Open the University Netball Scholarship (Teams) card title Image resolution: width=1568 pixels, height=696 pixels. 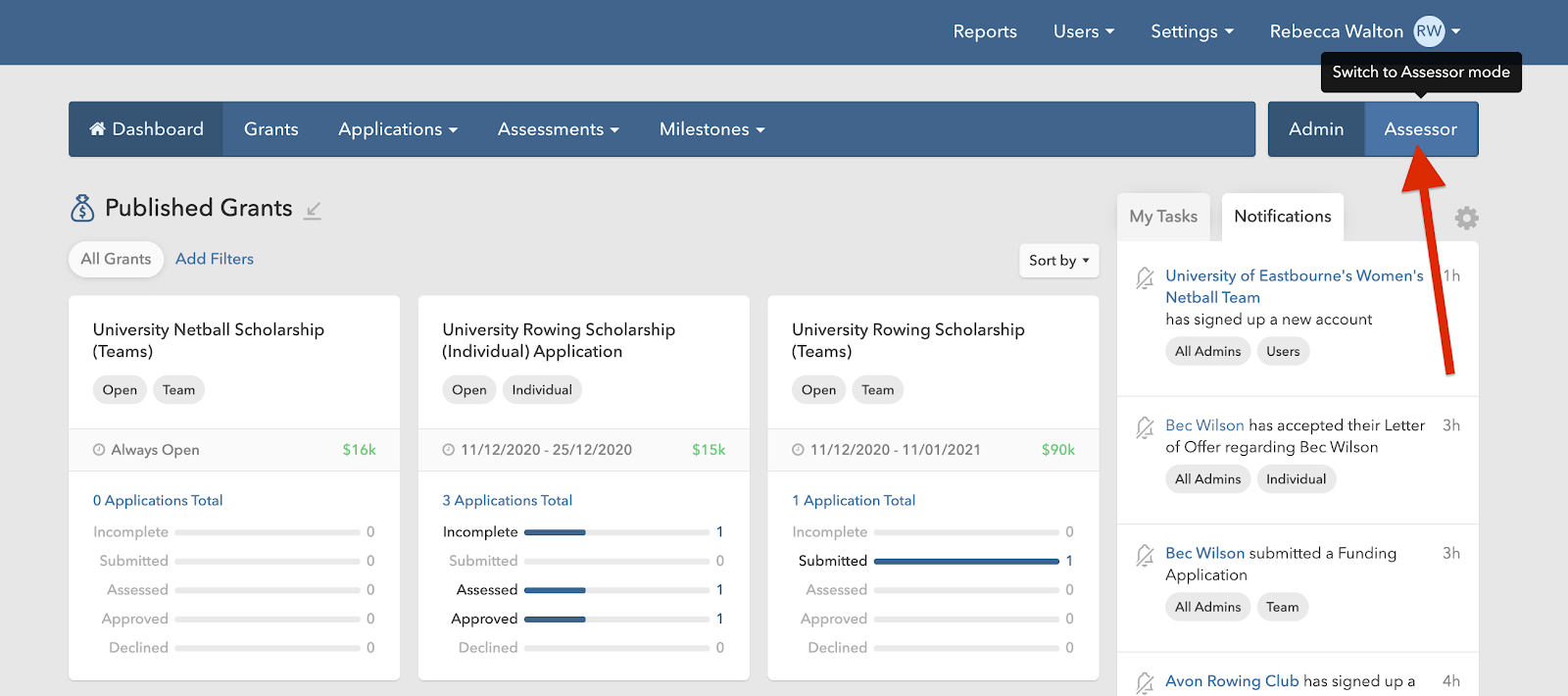pyautogui.click(x=208, y=340)
